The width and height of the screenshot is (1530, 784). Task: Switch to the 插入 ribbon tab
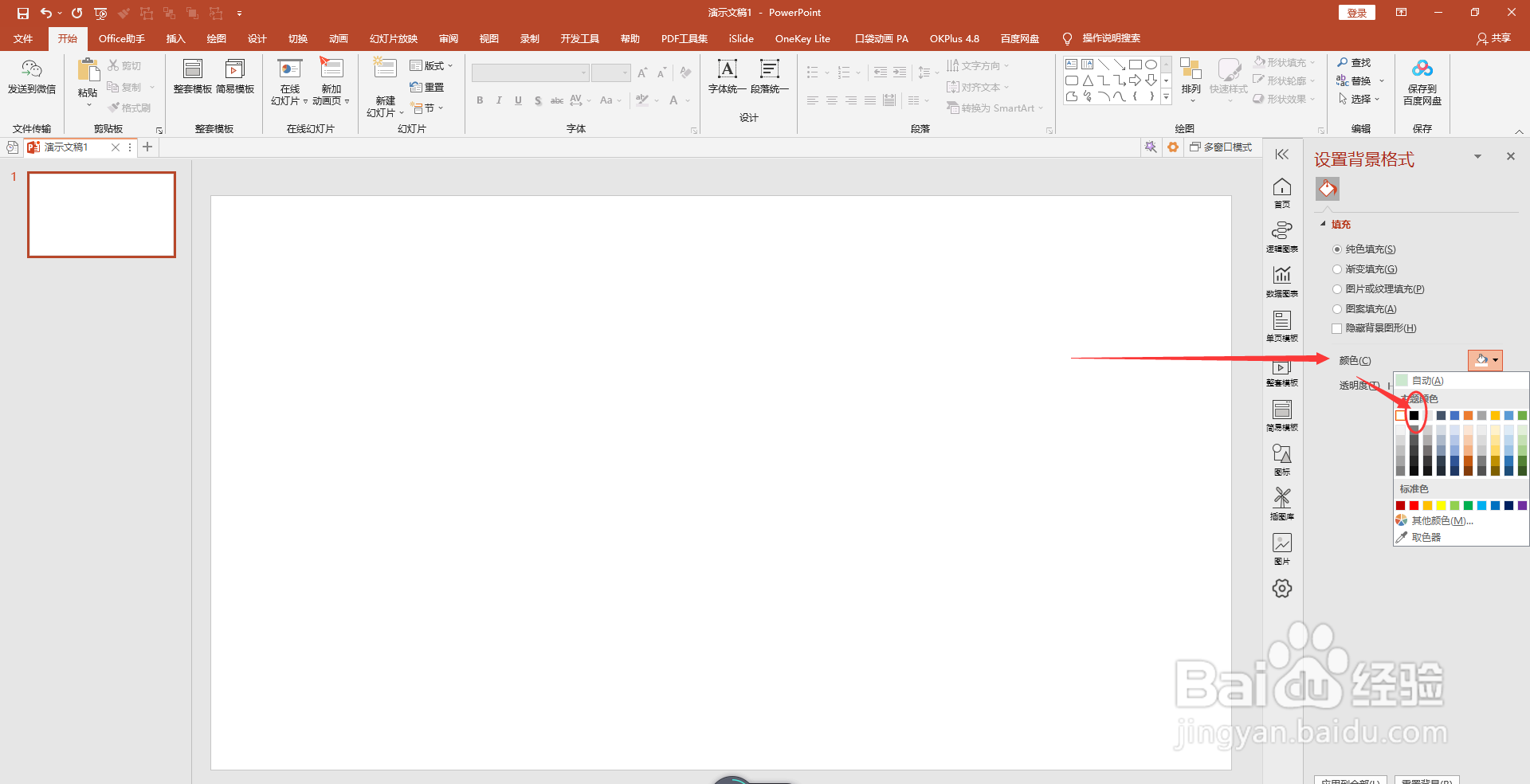point(175,38)
